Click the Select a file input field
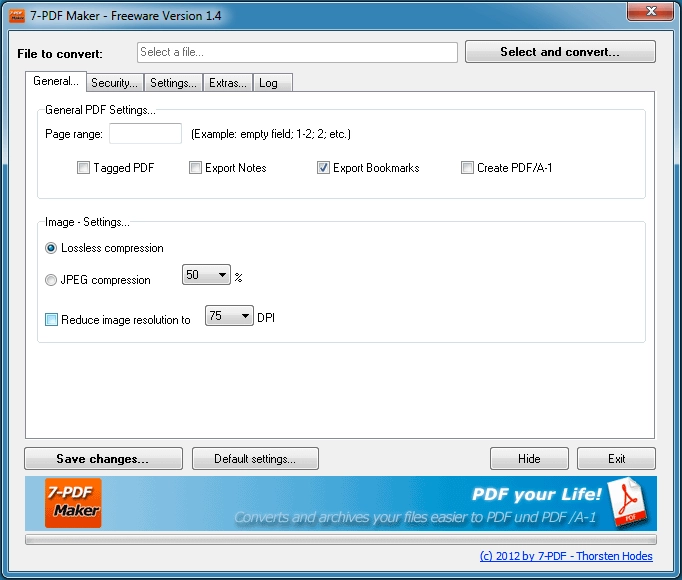Image resolution: width=682 pixels, height=580 pixels. click(297, 52)
